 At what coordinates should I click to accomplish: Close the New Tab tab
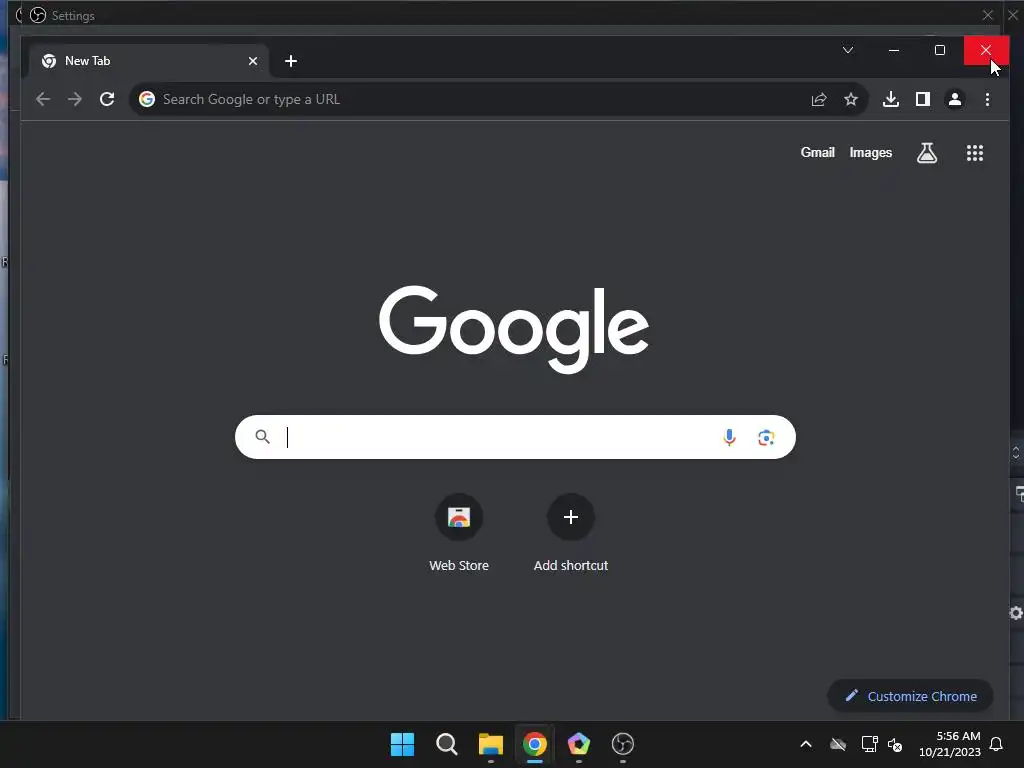[253, 61]
